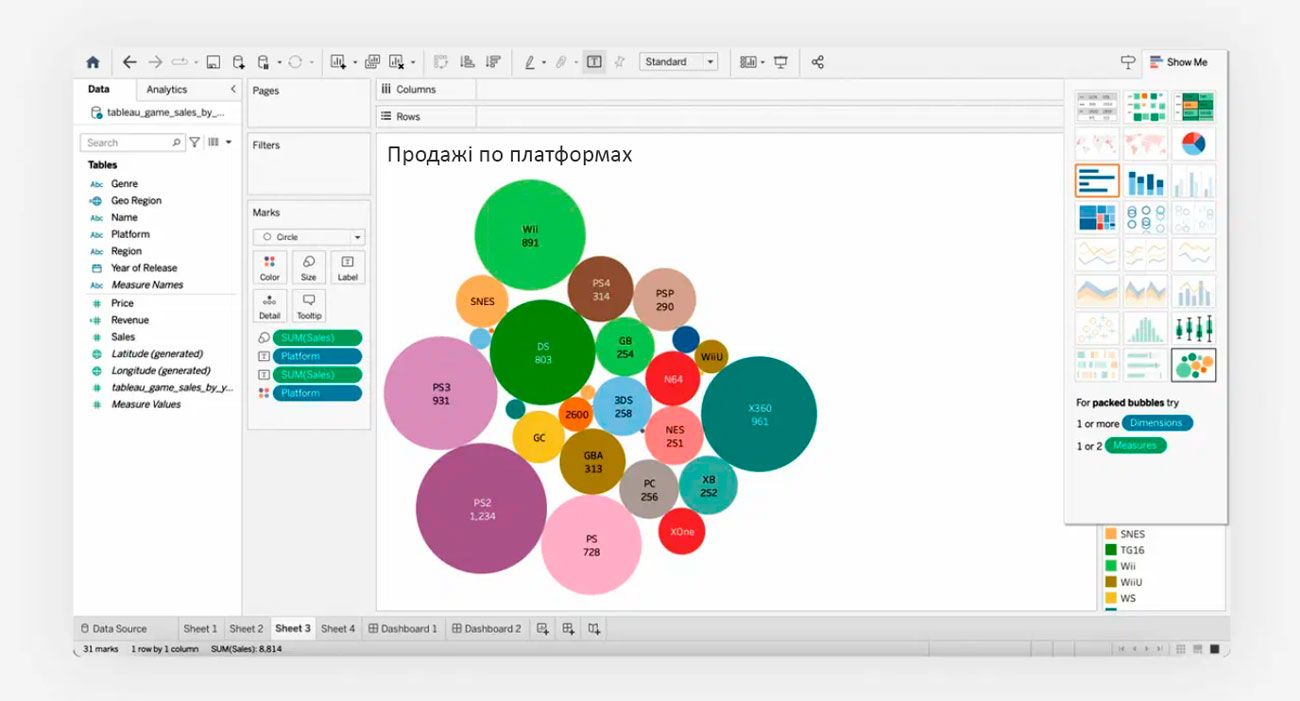The image size is (1300, 701).
Task: Open the Sheet 1 tab
Action: click(x=200, y=629)
